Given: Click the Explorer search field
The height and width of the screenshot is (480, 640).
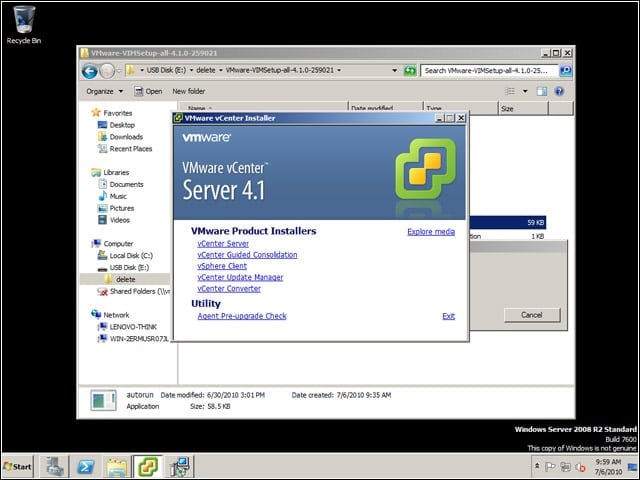Looking at the screenshot, I should click(489, 71).
